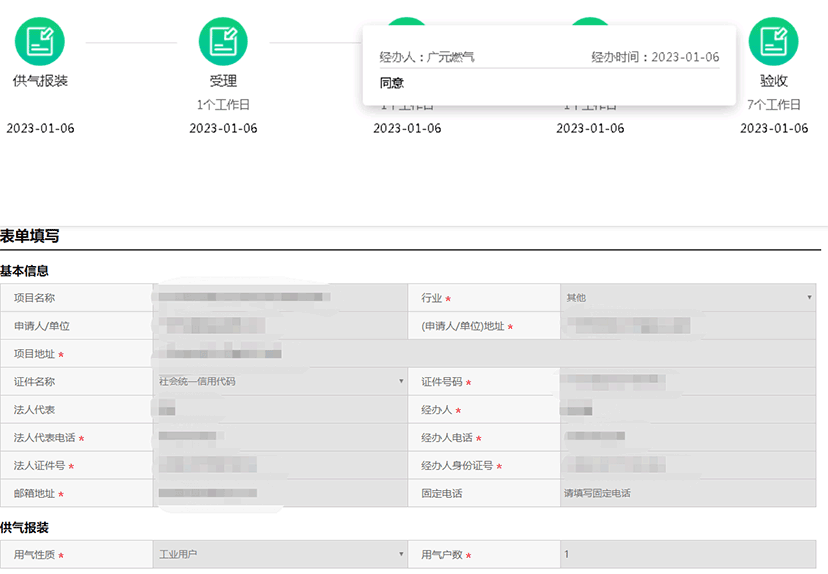Image resolution: width=828 pixels, height=574 pixels.
Task: Click the 受理 workflow step icon
Action: (223, 42)
